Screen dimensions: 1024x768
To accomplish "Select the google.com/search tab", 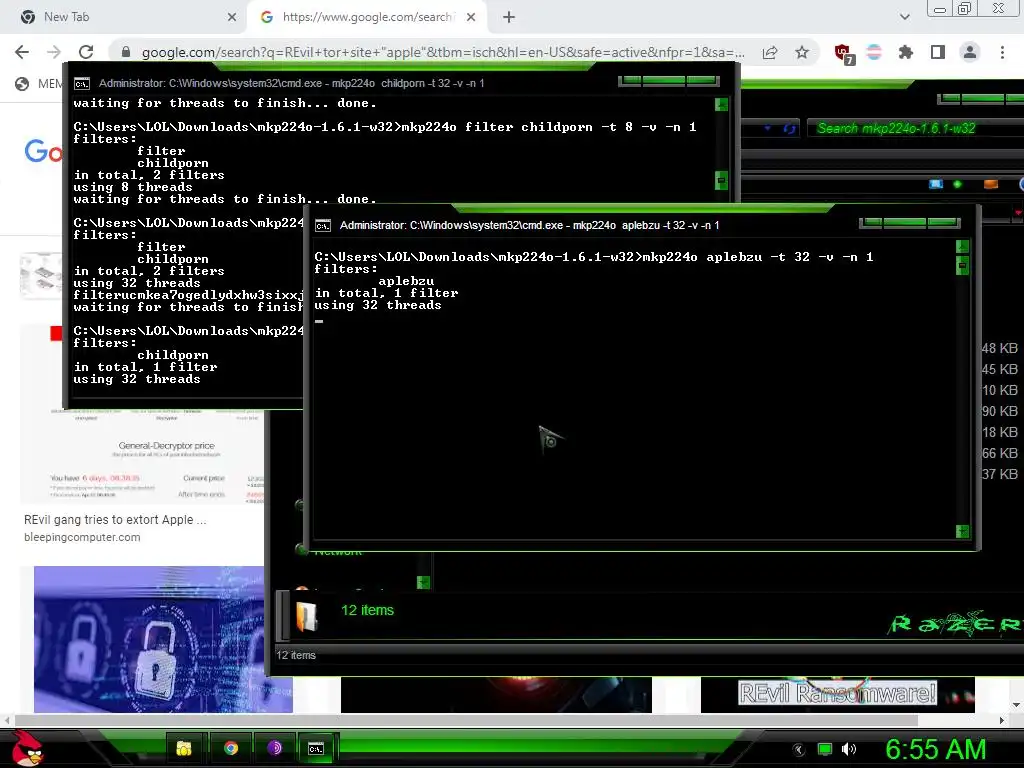I will (x=367, y=17).
